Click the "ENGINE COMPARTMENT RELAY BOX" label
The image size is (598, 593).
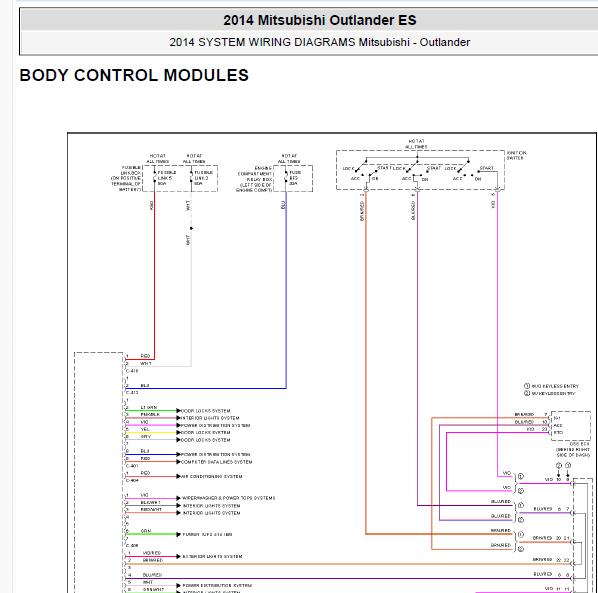(254, 179)
